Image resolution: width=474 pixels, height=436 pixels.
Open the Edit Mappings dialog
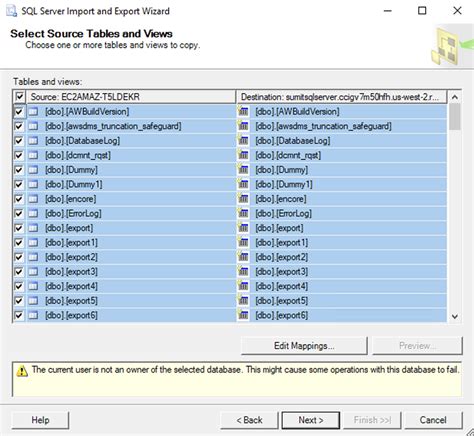coord(304,346)
